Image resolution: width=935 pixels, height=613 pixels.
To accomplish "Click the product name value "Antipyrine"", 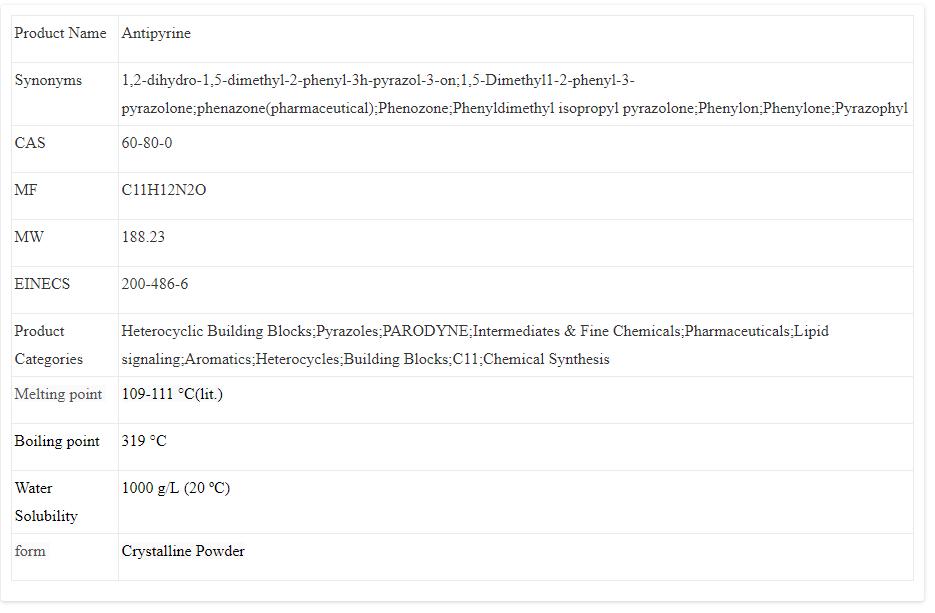I will click(x=156, y=34).
